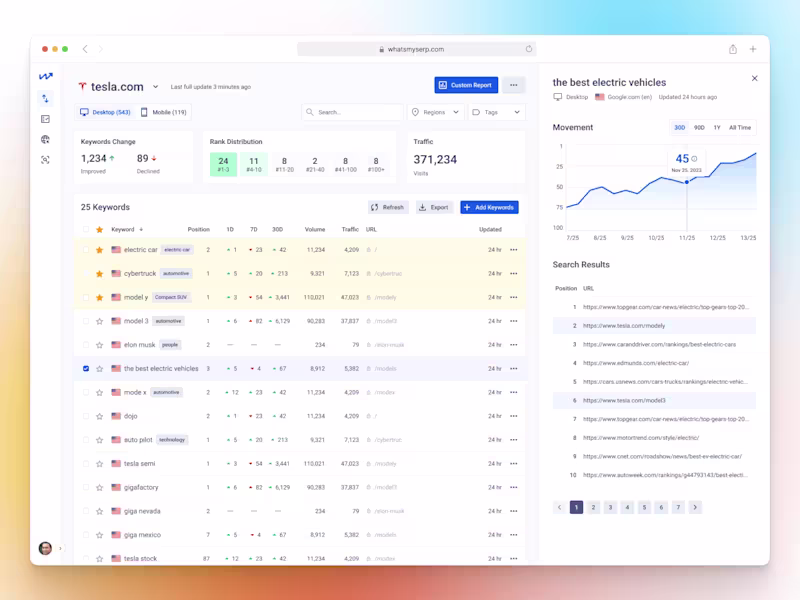Screen dimensions: 800x600
Task: Open the more options menu beside Custom Report
Action: (514, 85)
